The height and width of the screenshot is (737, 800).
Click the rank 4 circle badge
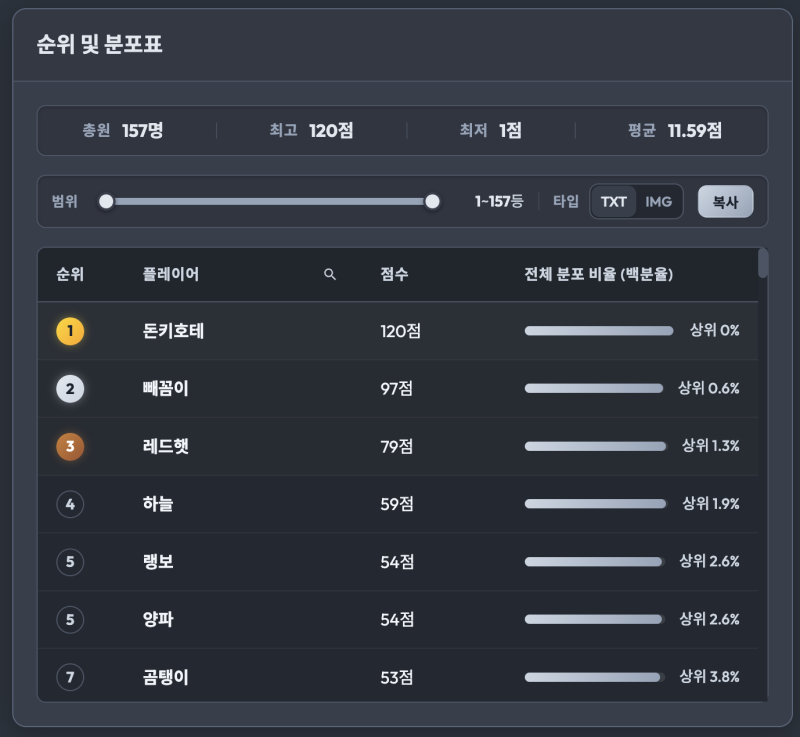(70, 504)
